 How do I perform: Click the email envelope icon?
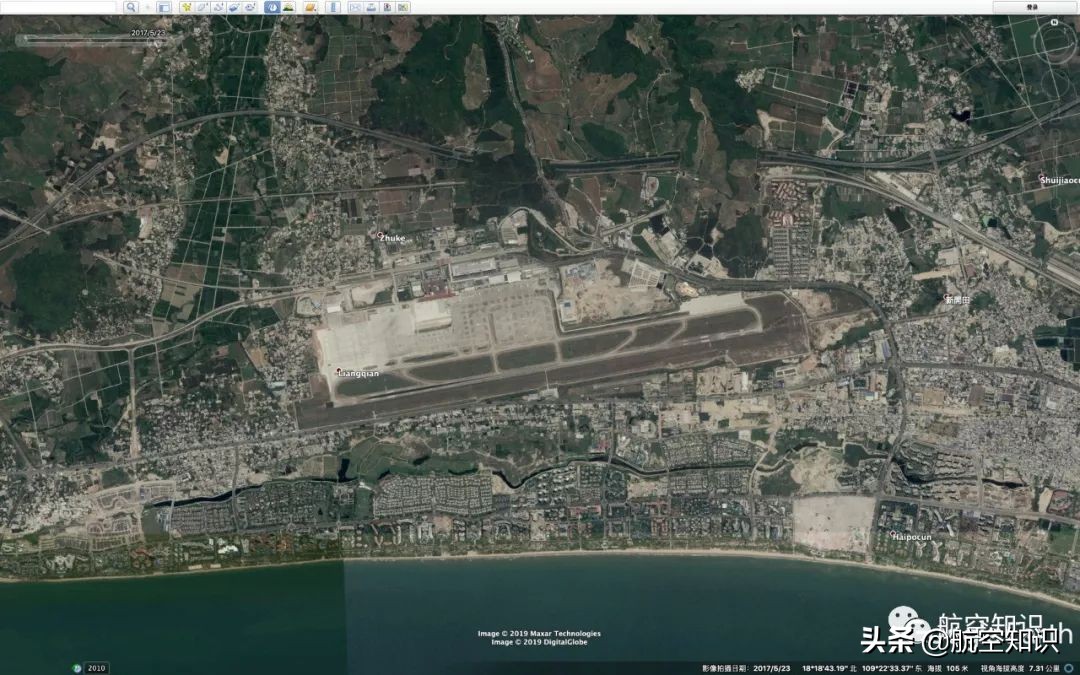tap(354, 7)
